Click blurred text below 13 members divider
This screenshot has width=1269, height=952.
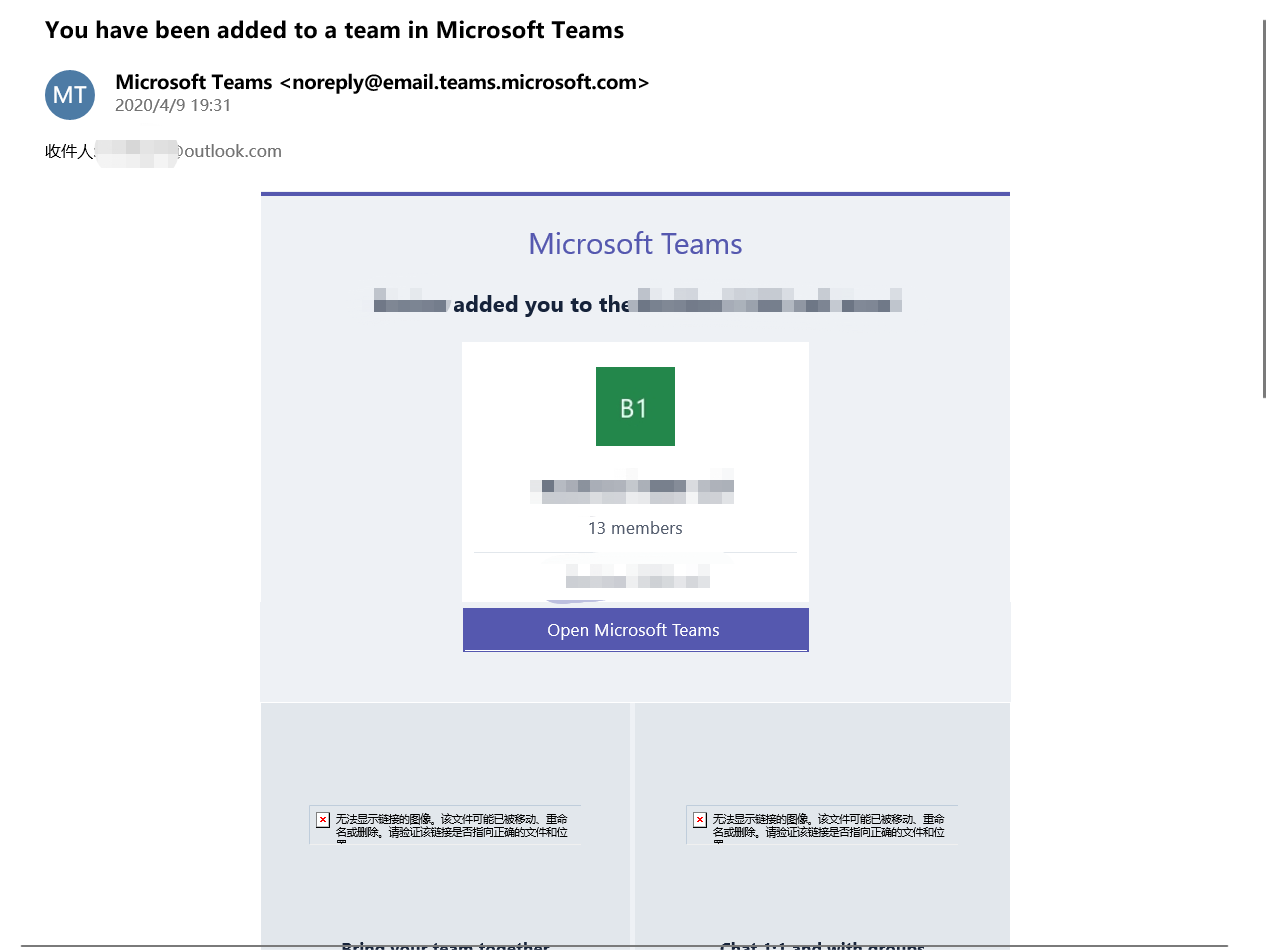[637, 576]
